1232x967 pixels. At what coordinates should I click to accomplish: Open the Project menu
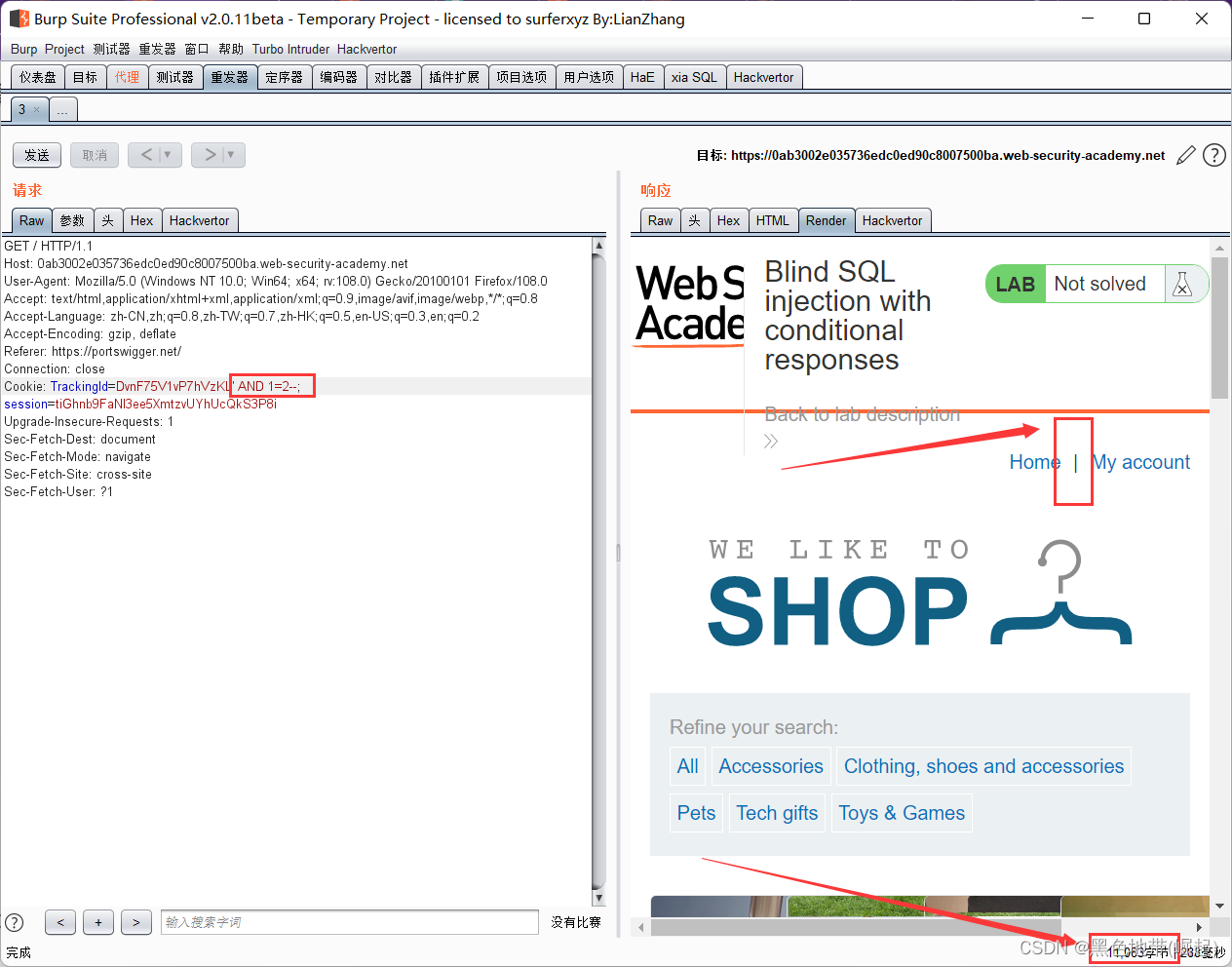pos(64,49)
